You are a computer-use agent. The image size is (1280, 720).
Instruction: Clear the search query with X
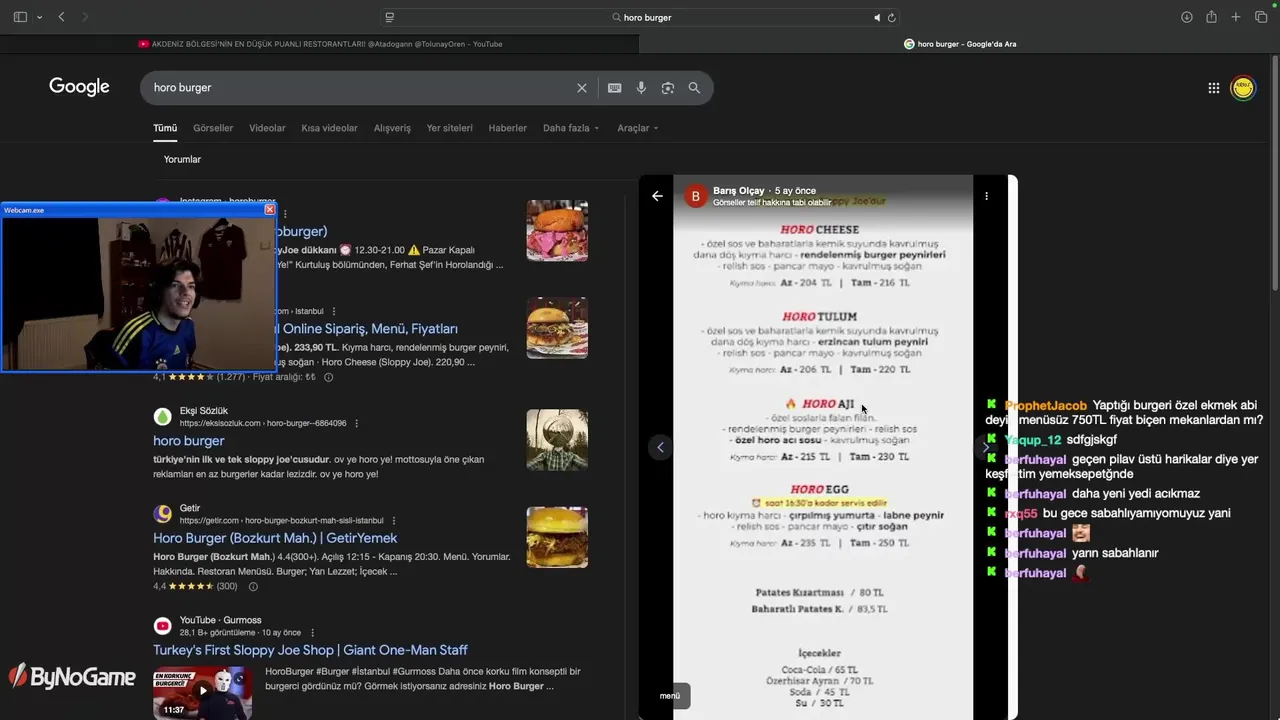[582, 88]
